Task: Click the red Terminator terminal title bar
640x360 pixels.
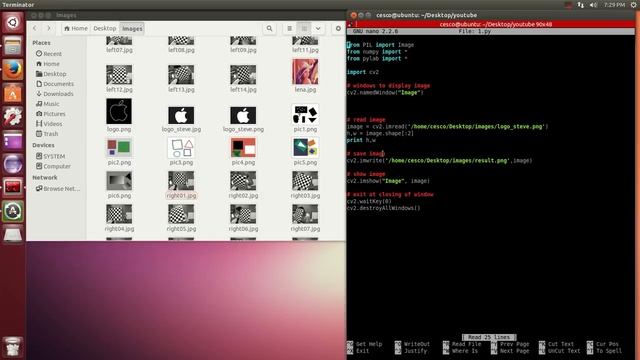Action: point(491,24)
